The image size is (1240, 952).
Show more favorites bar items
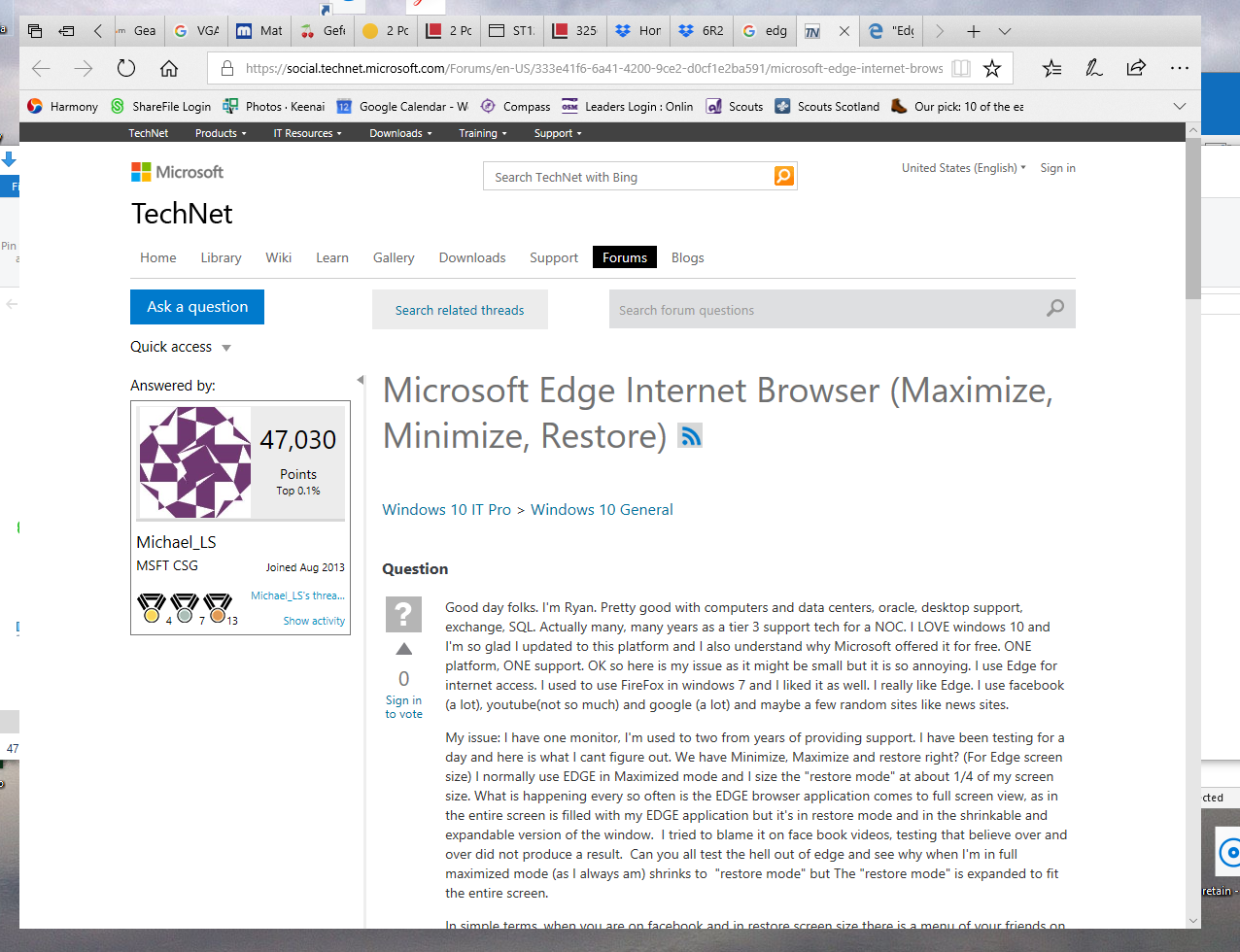(1180, 106)
